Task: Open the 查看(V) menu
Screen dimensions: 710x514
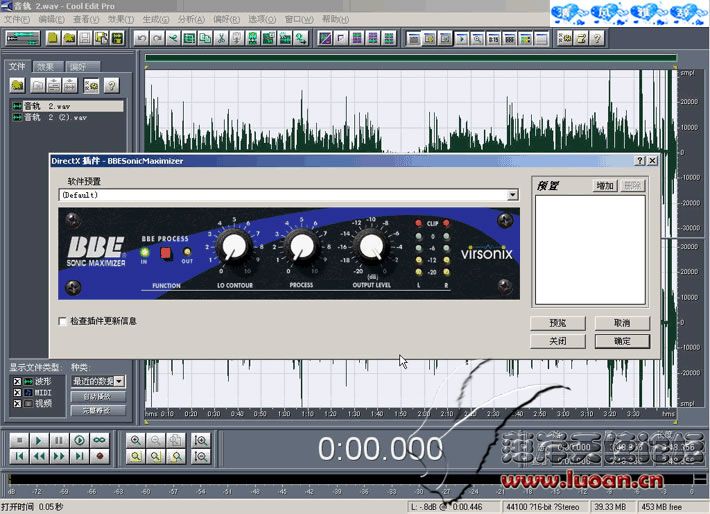Action: tap(86, 19)
